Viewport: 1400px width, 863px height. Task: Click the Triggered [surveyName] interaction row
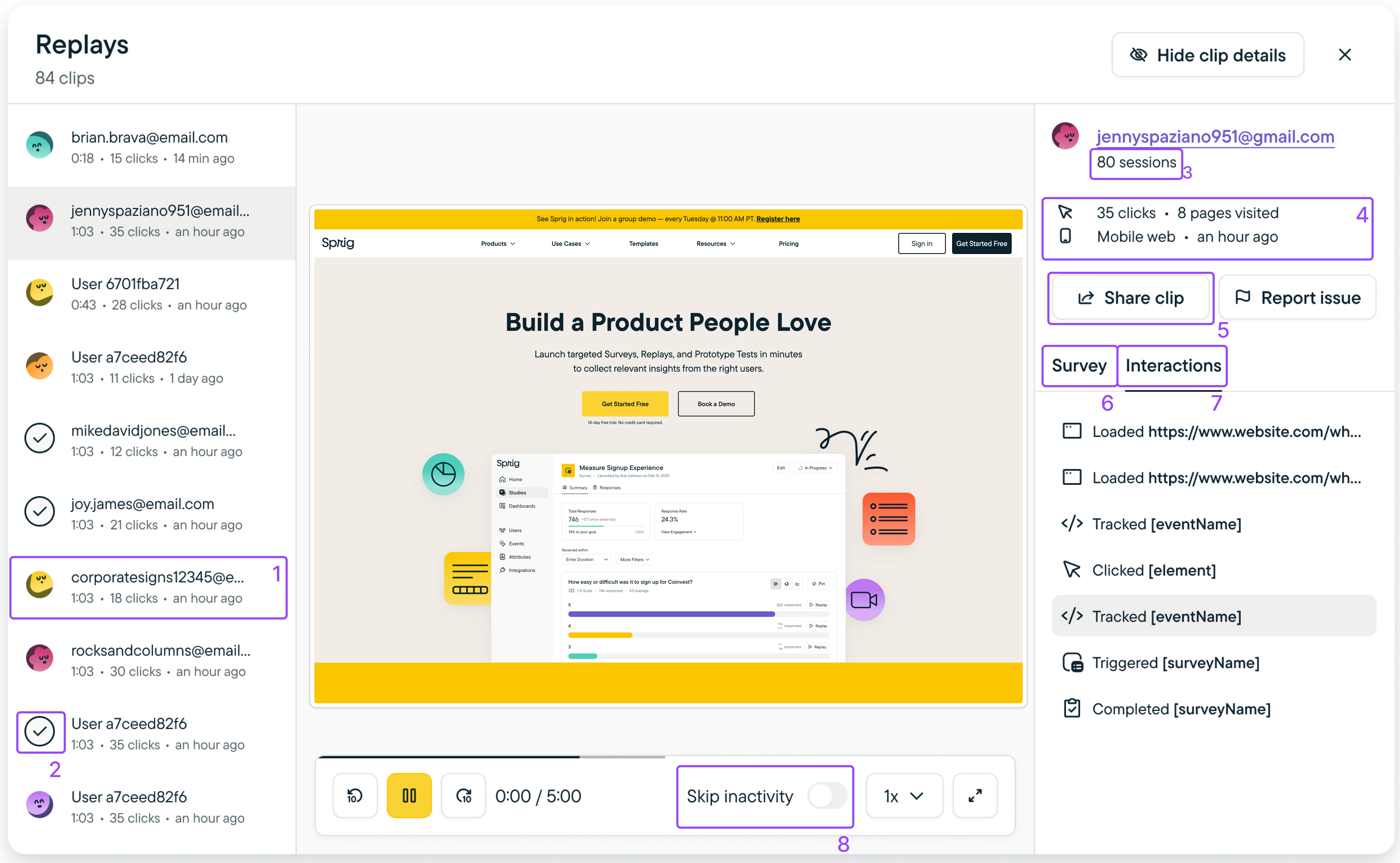pos(1214,663)
